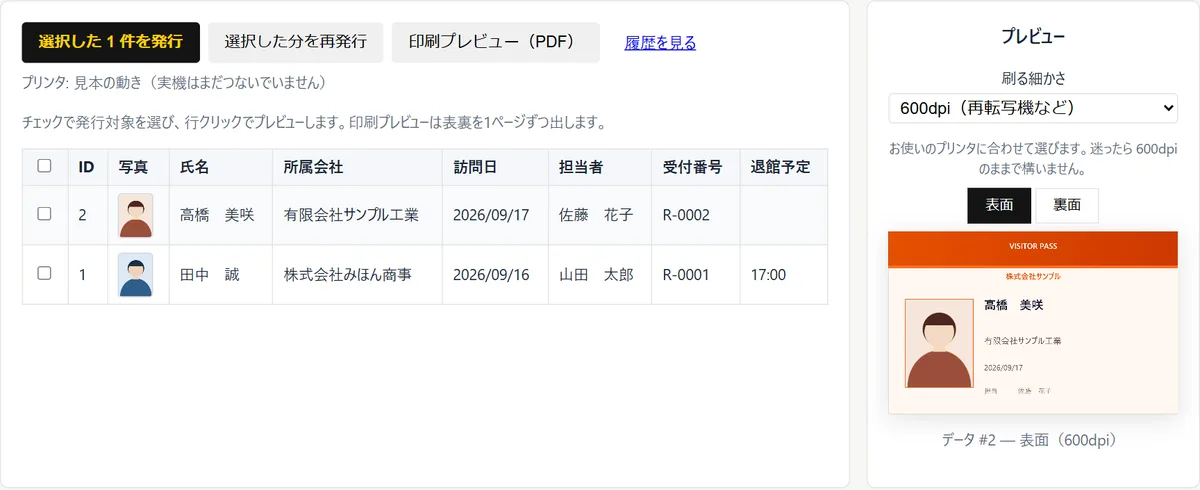Select the name cell 高橋 美咲
1200x490 pixels.
[220, 215]
